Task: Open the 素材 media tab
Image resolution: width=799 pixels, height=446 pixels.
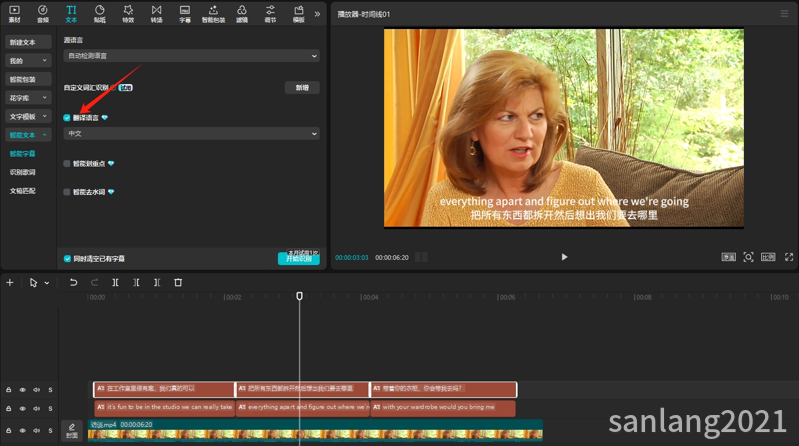Action: (14, 14)
